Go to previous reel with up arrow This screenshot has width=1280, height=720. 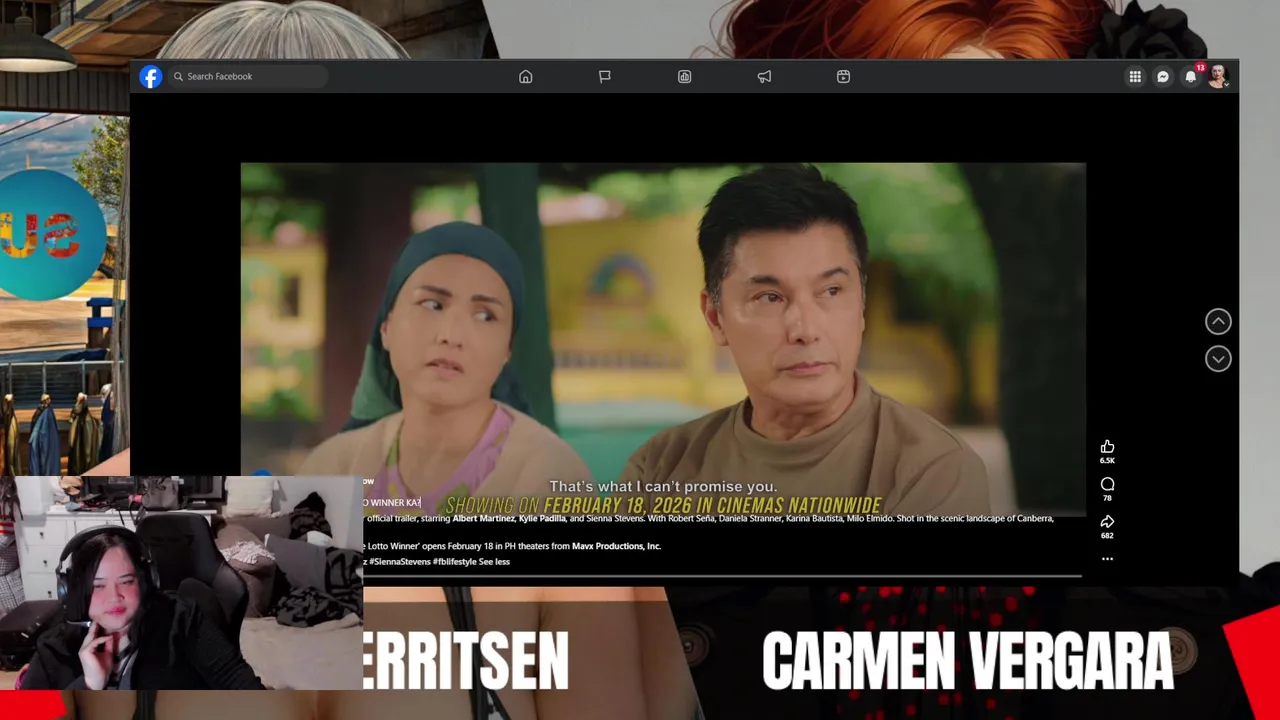coord(1218,321)
